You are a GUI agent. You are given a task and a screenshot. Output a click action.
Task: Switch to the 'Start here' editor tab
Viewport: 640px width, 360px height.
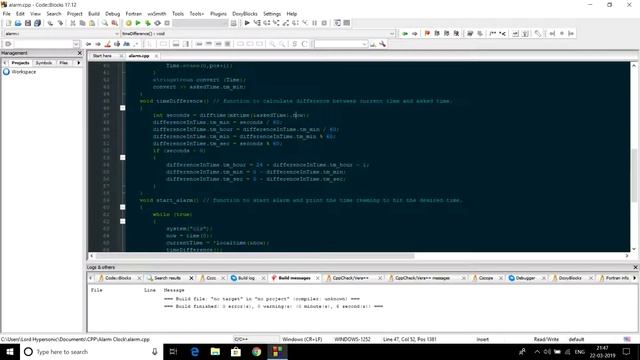[102, 56]
